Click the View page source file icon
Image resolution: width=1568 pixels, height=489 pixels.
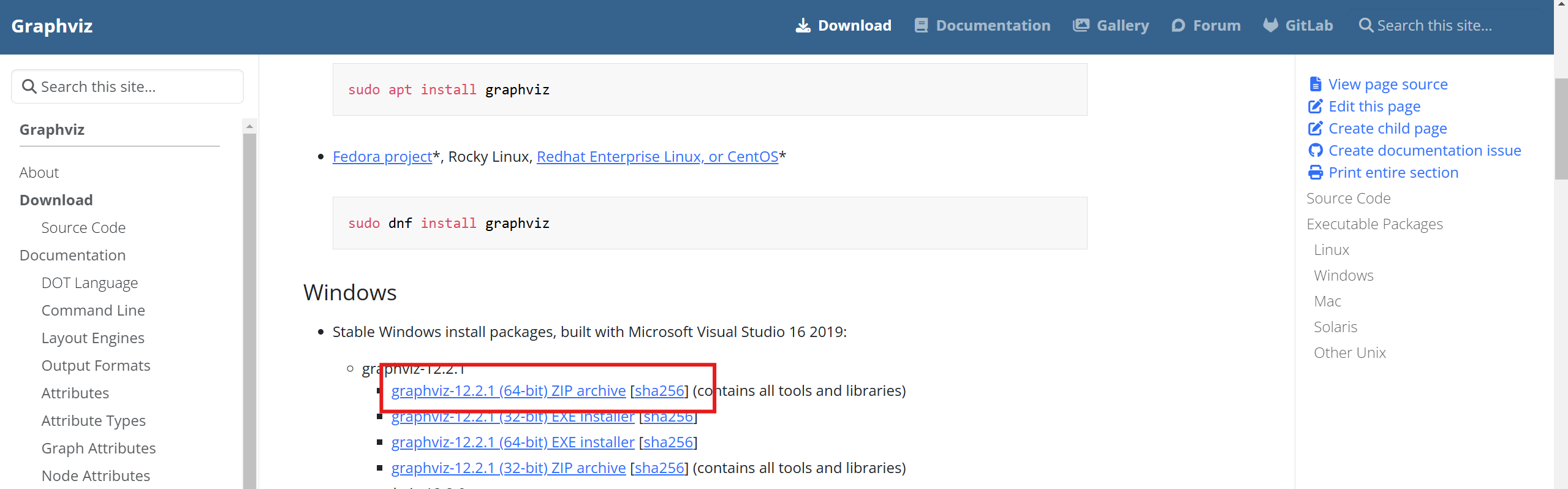point(1315,84)
